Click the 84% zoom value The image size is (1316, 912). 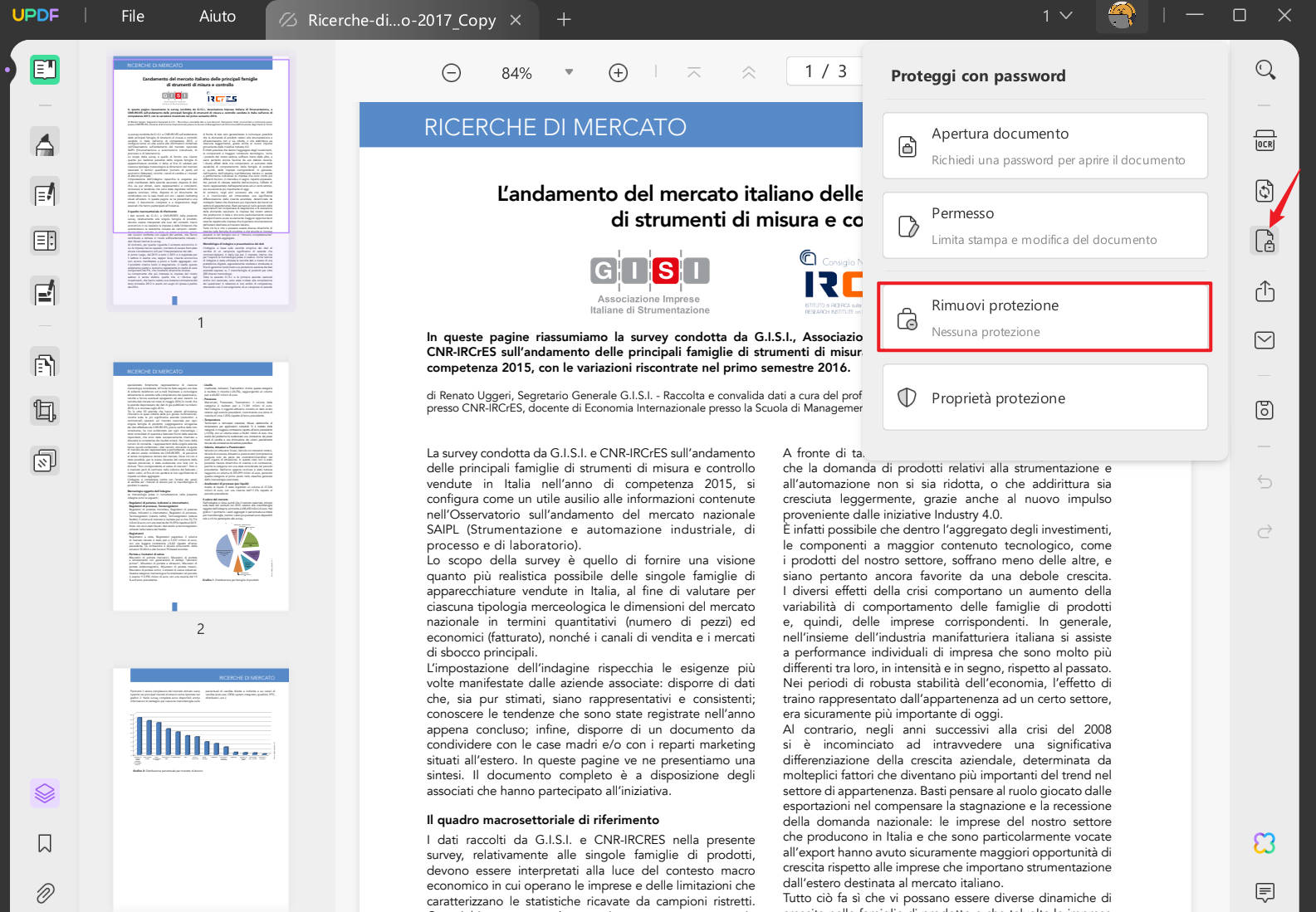tap(516, 73)
